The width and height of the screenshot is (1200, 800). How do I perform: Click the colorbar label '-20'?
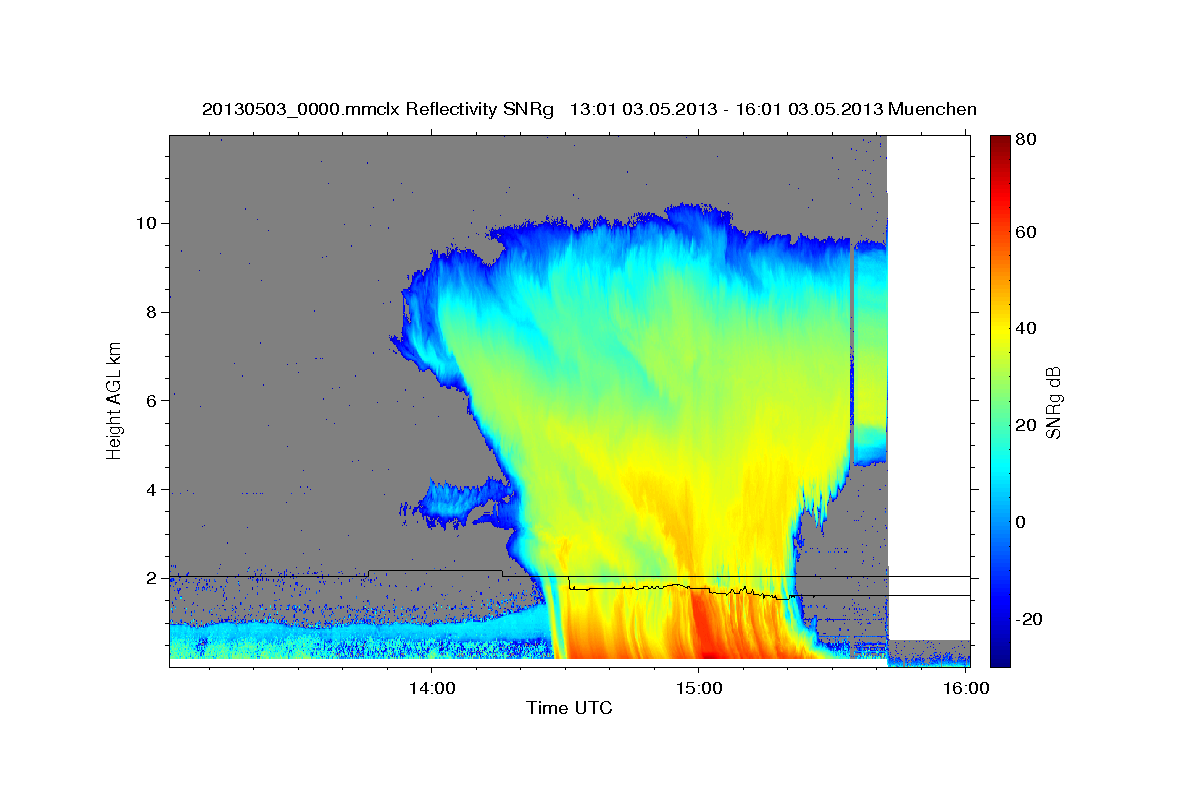click(1031, 619)
